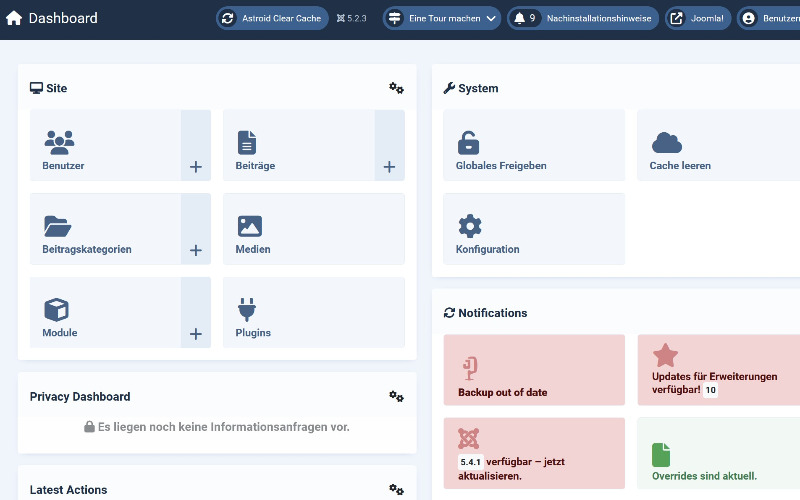Click the Globales Freigeben unlock icon
The height and width of the screenshot is (500, 800).
(468, 142)
